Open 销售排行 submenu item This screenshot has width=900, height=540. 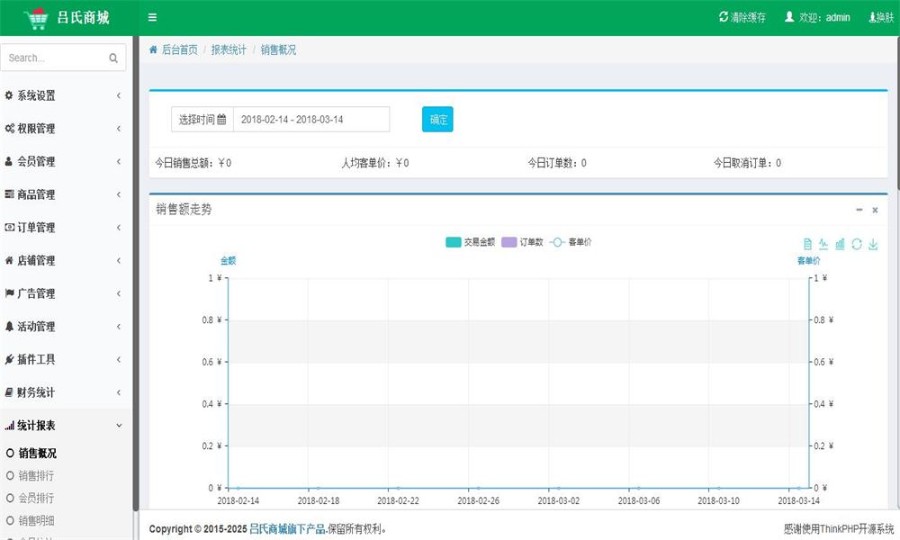tap(37, 475)
